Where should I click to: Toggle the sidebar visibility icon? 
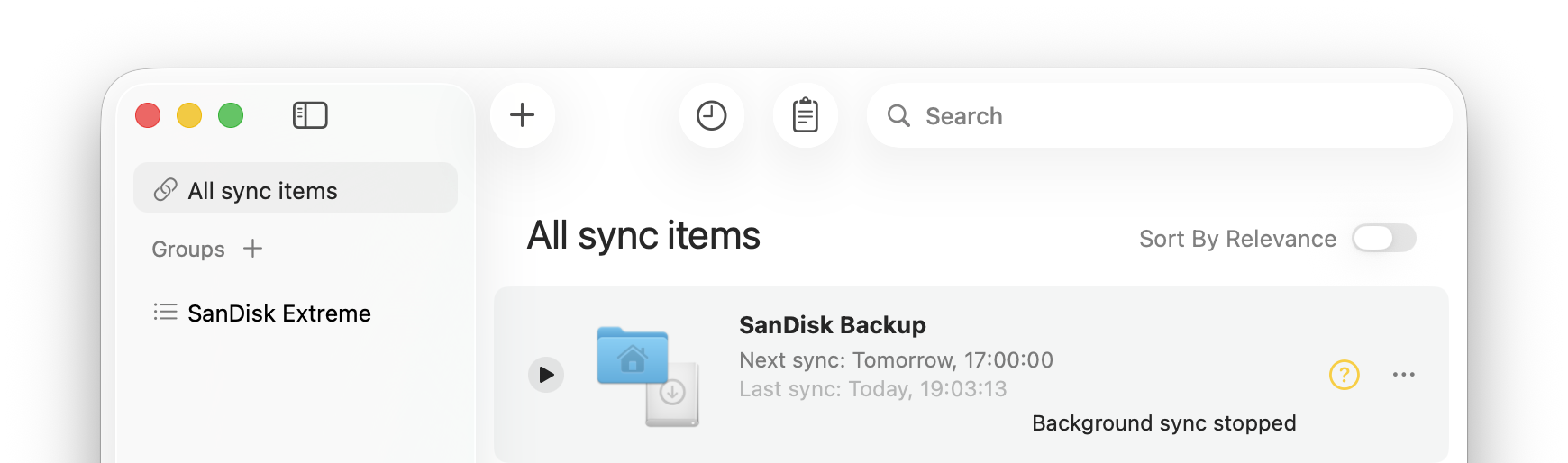tap(310, 115)
